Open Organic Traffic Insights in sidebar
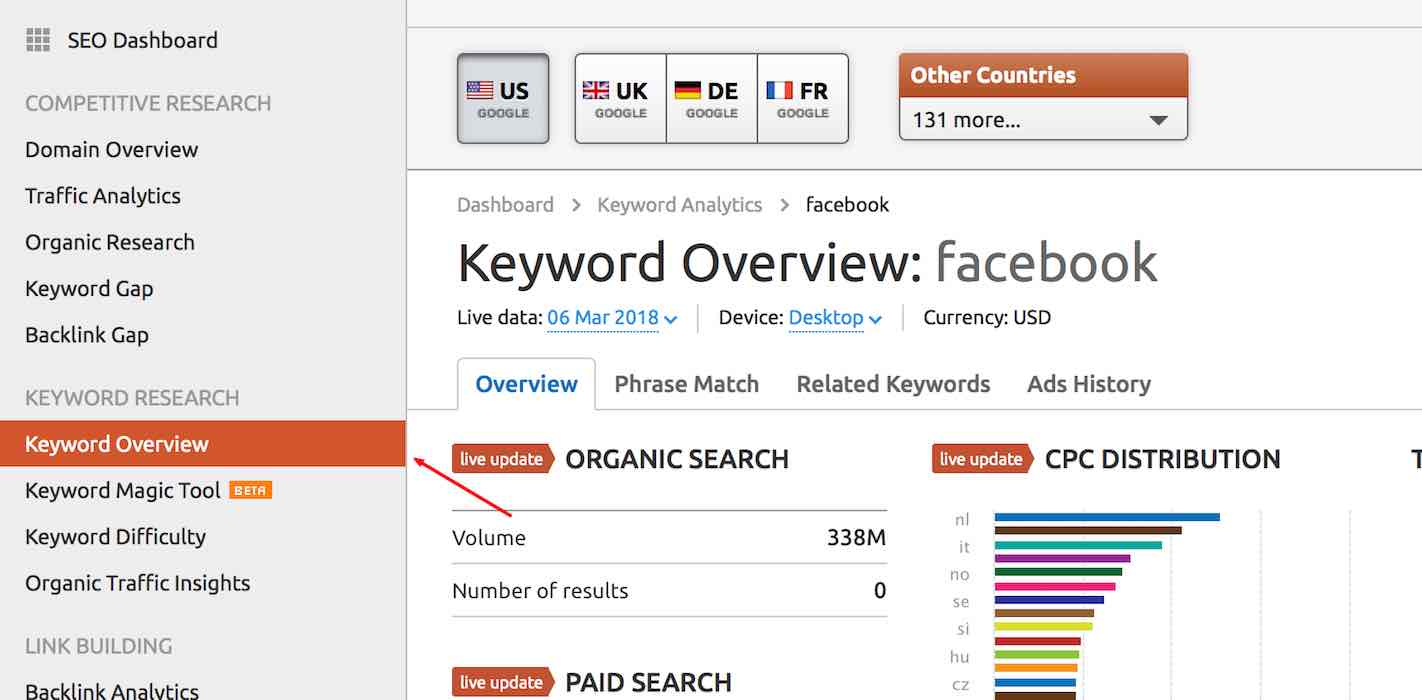This screenshot has height=700, width=1422. point(138,583)
